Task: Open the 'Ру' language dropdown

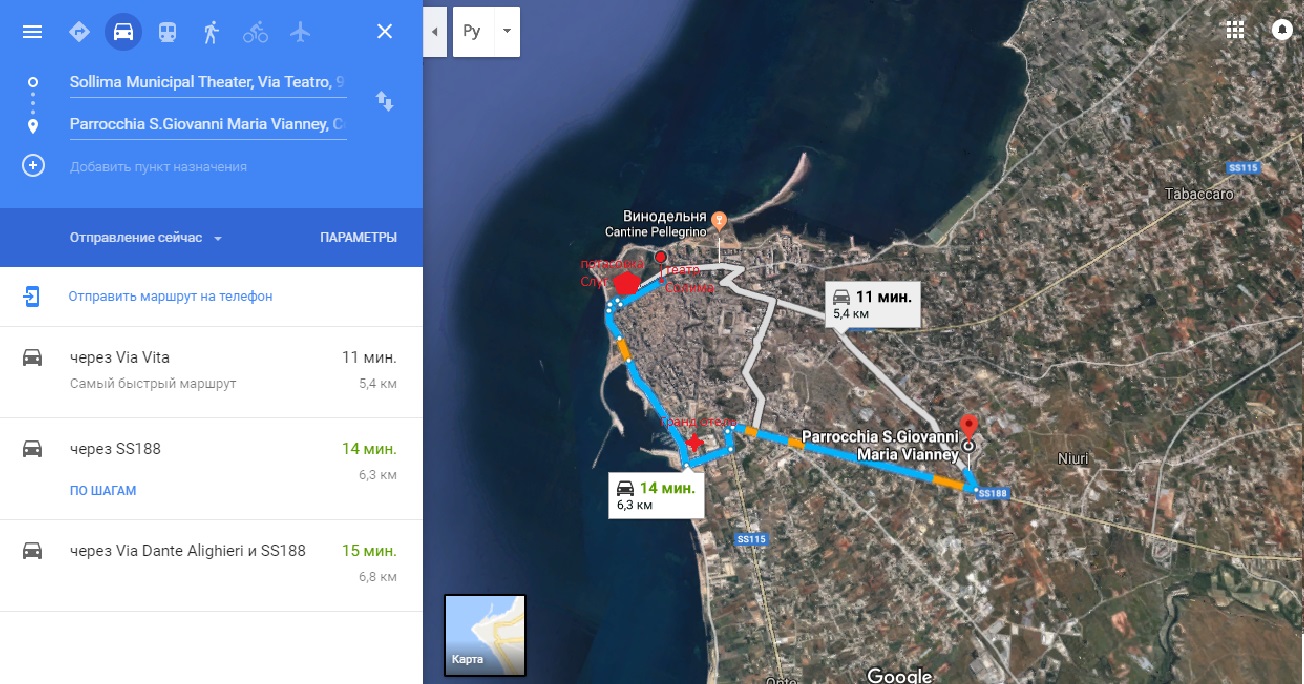Action: pos(486,31)
